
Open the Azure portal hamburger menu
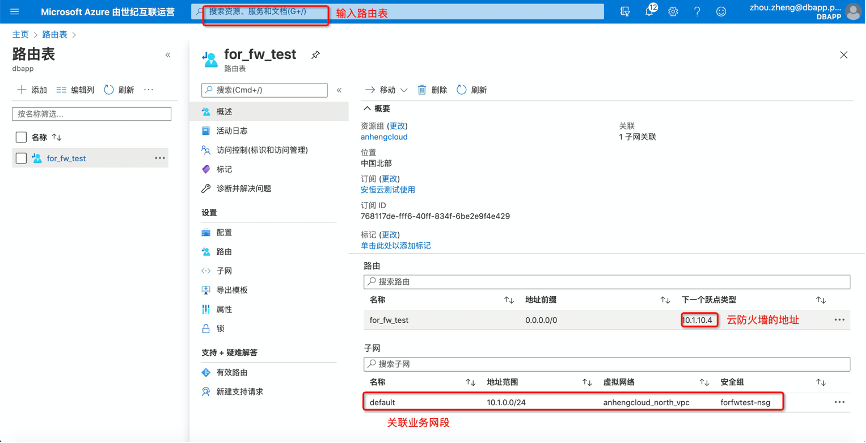pyautogui.click(x=14, y=11)
